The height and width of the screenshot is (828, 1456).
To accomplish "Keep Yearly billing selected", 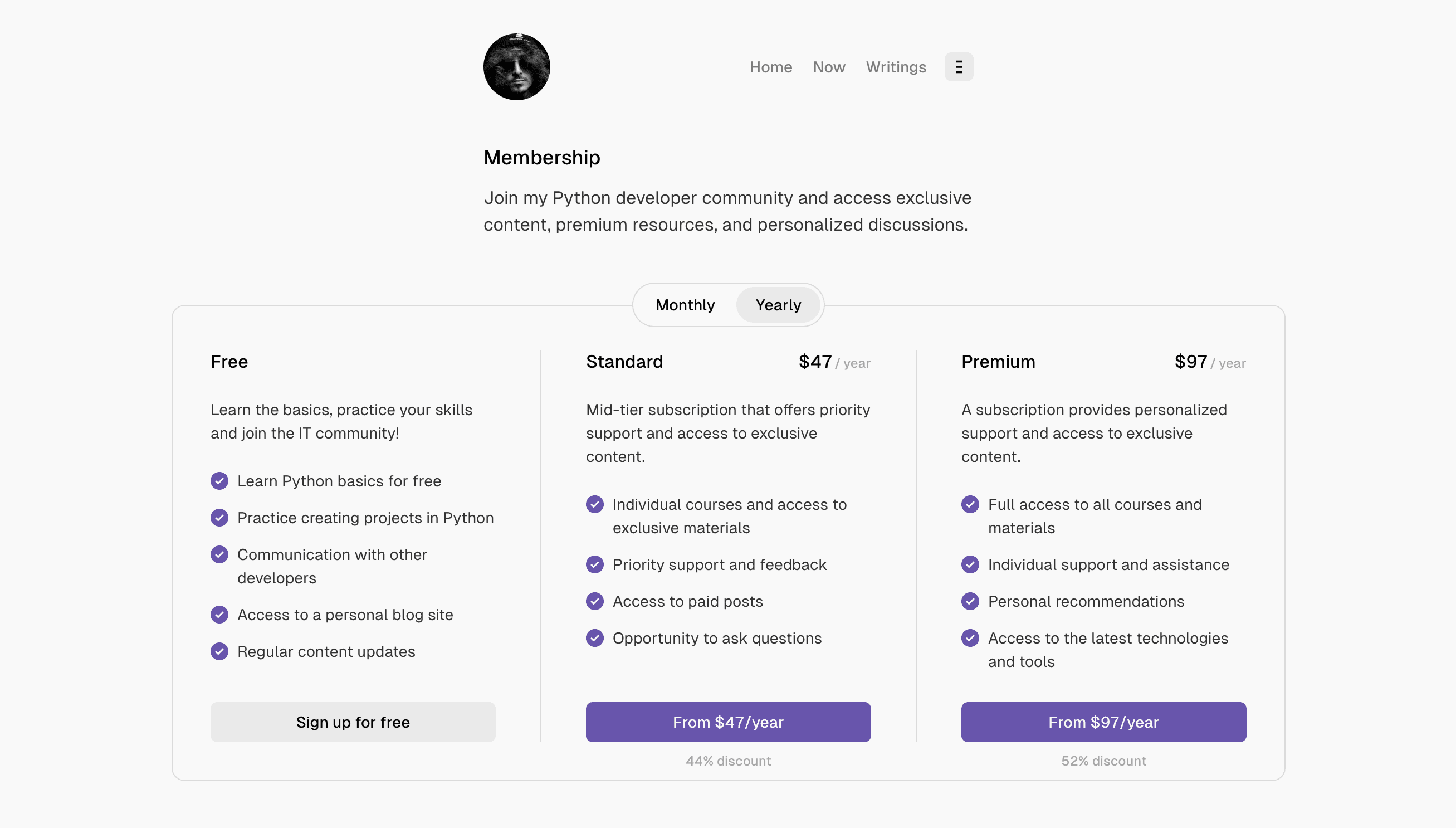I will coord(778,305).
